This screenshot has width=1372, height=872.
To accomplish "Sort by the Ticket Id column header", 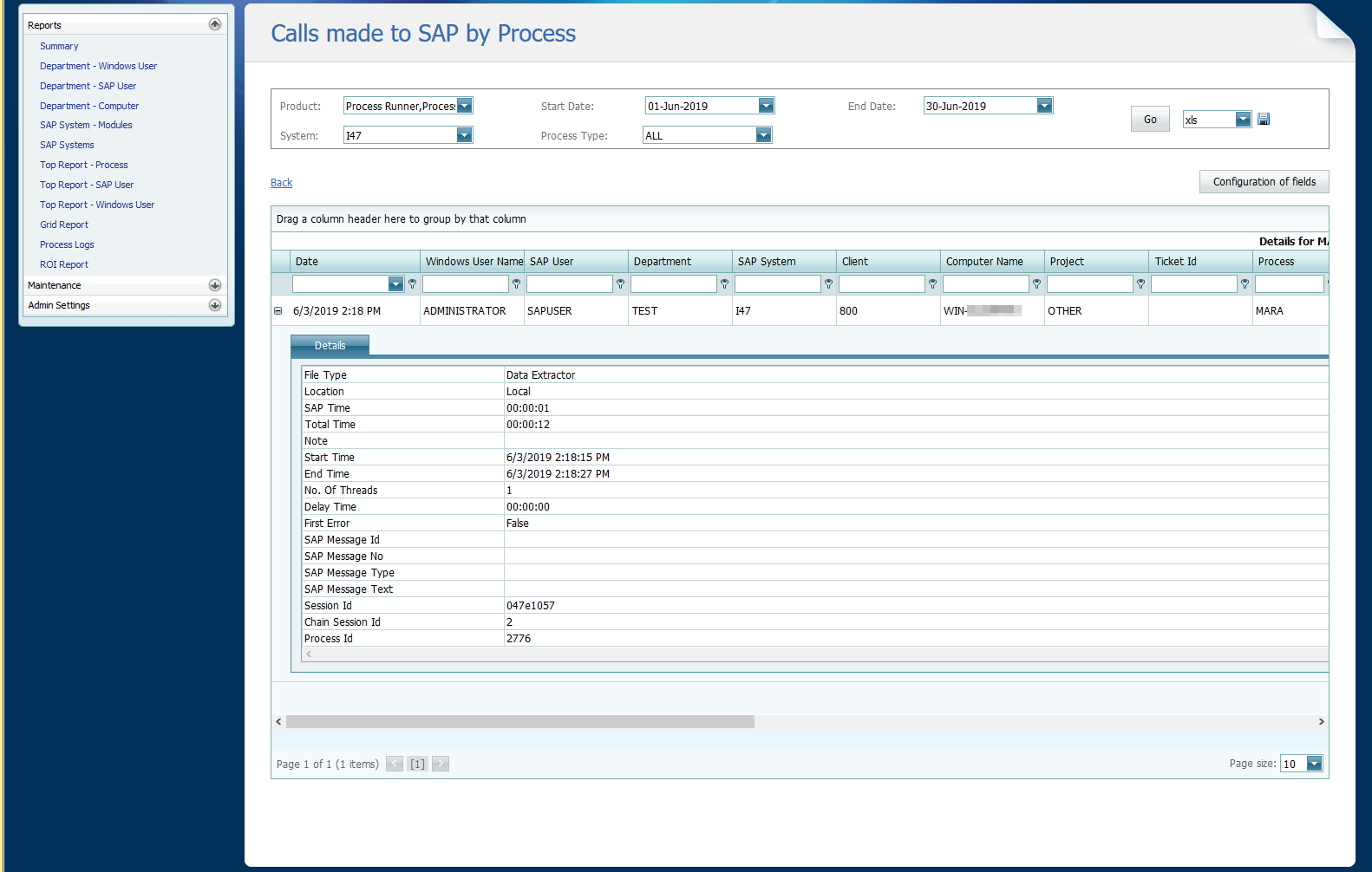I will (1200, 261).
